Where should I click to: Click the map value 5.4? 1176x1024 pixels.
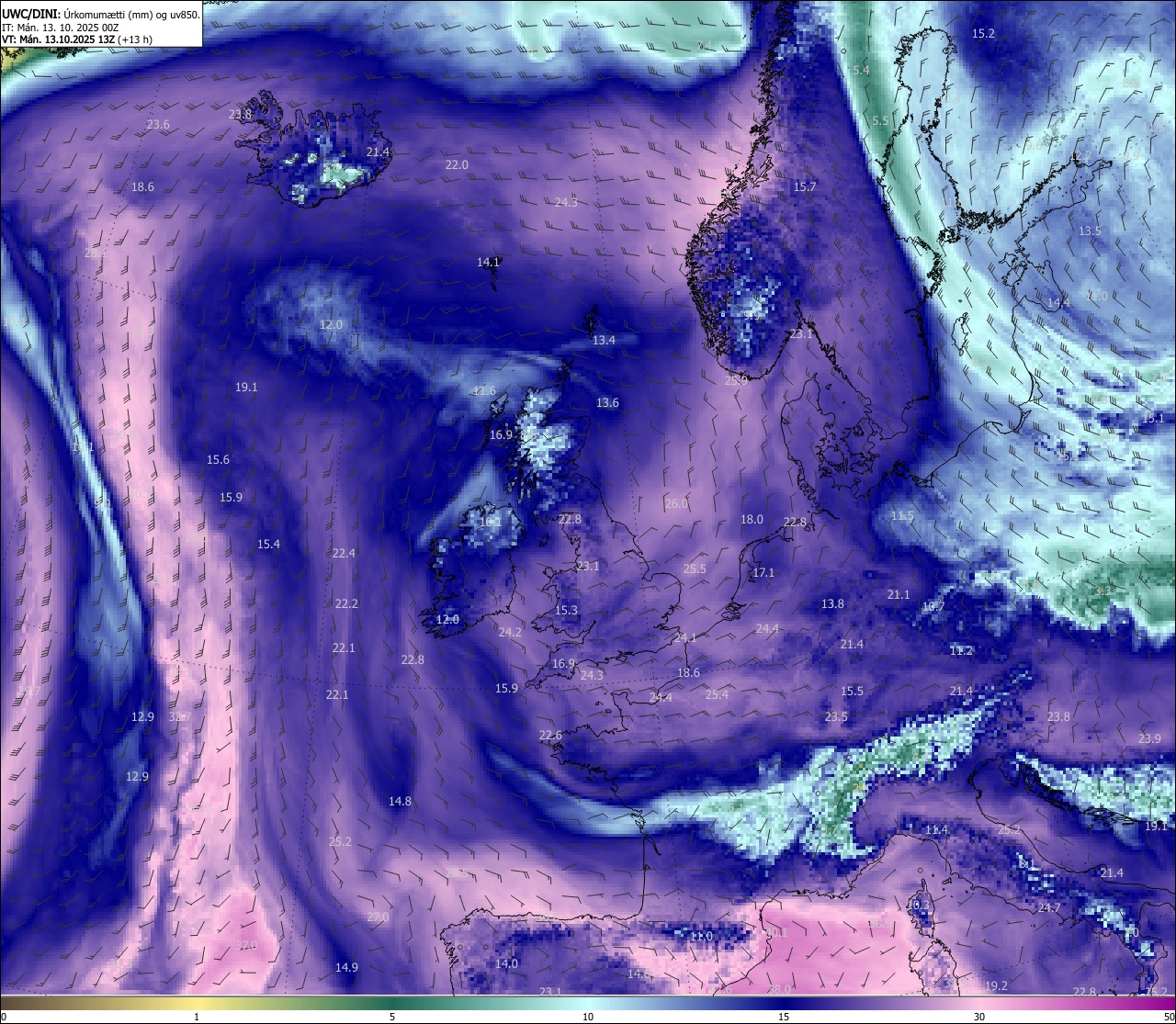861,70
